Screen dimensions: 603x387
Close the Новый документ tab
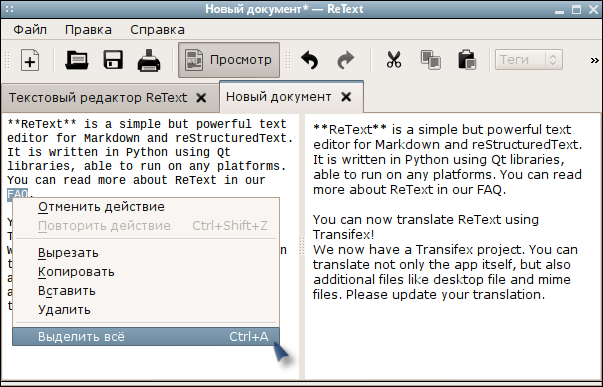(x=346, y=97)
